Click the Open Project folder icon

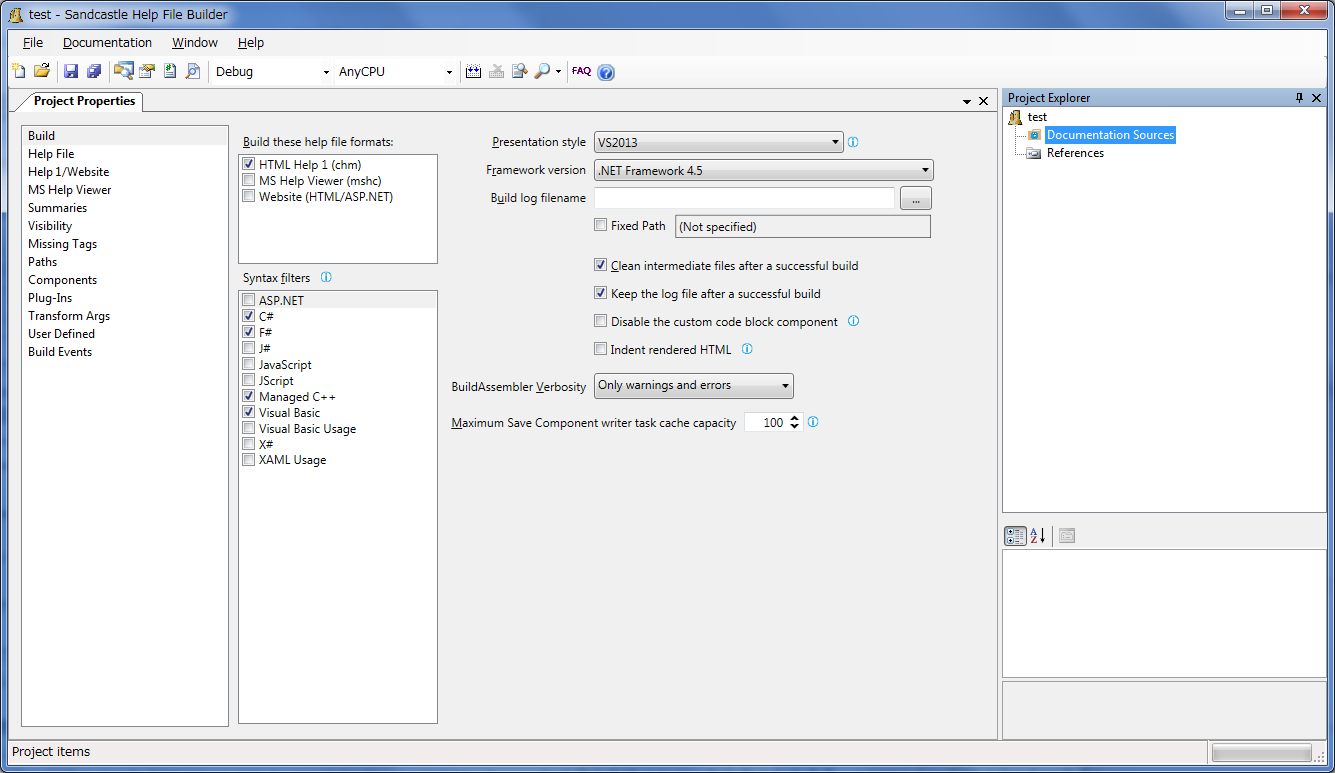(42, 71)
